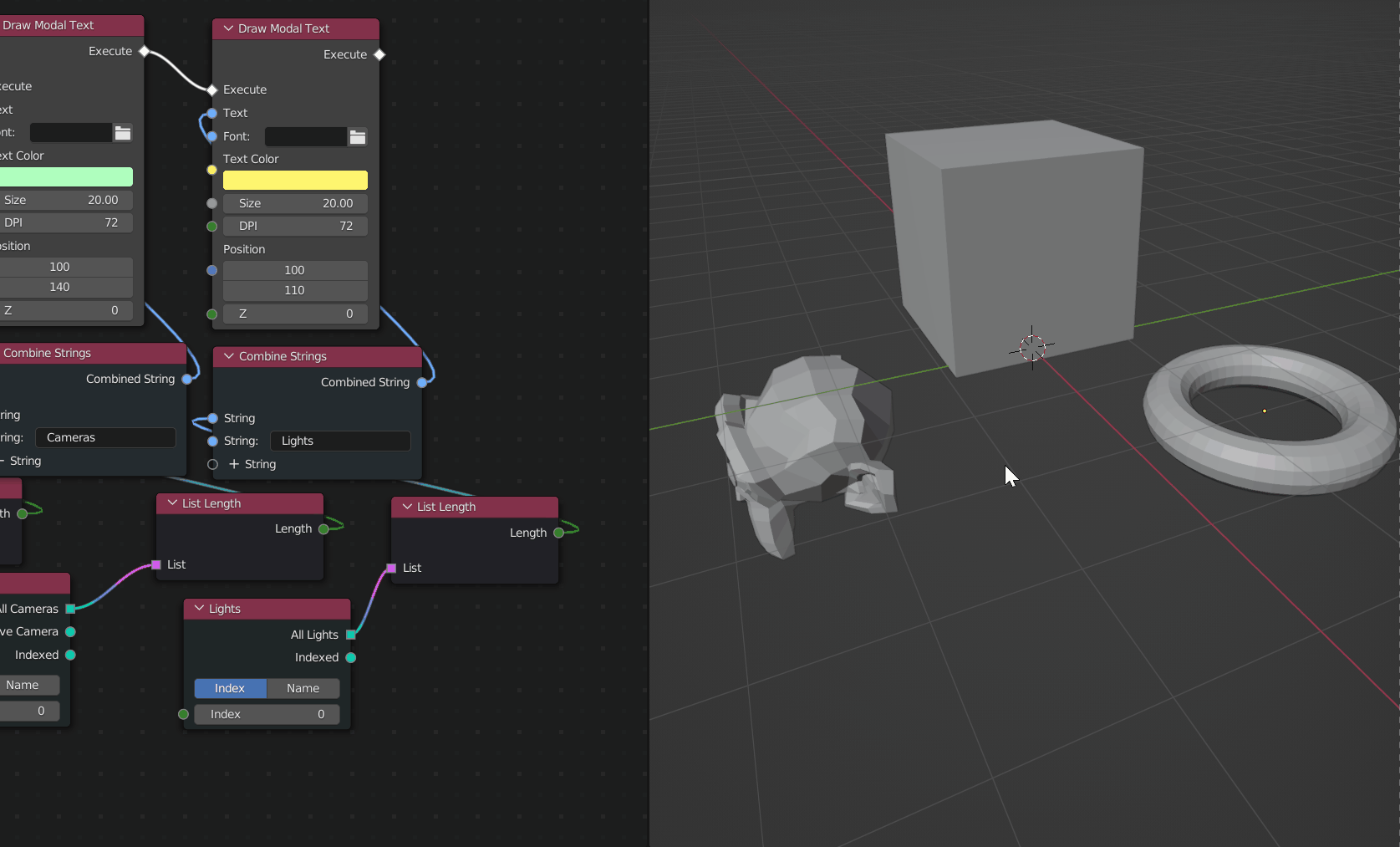Screen dimensions: 1400x847
Task: Open font file browser in right Draw Modal Text node
Action: [358, 137]
